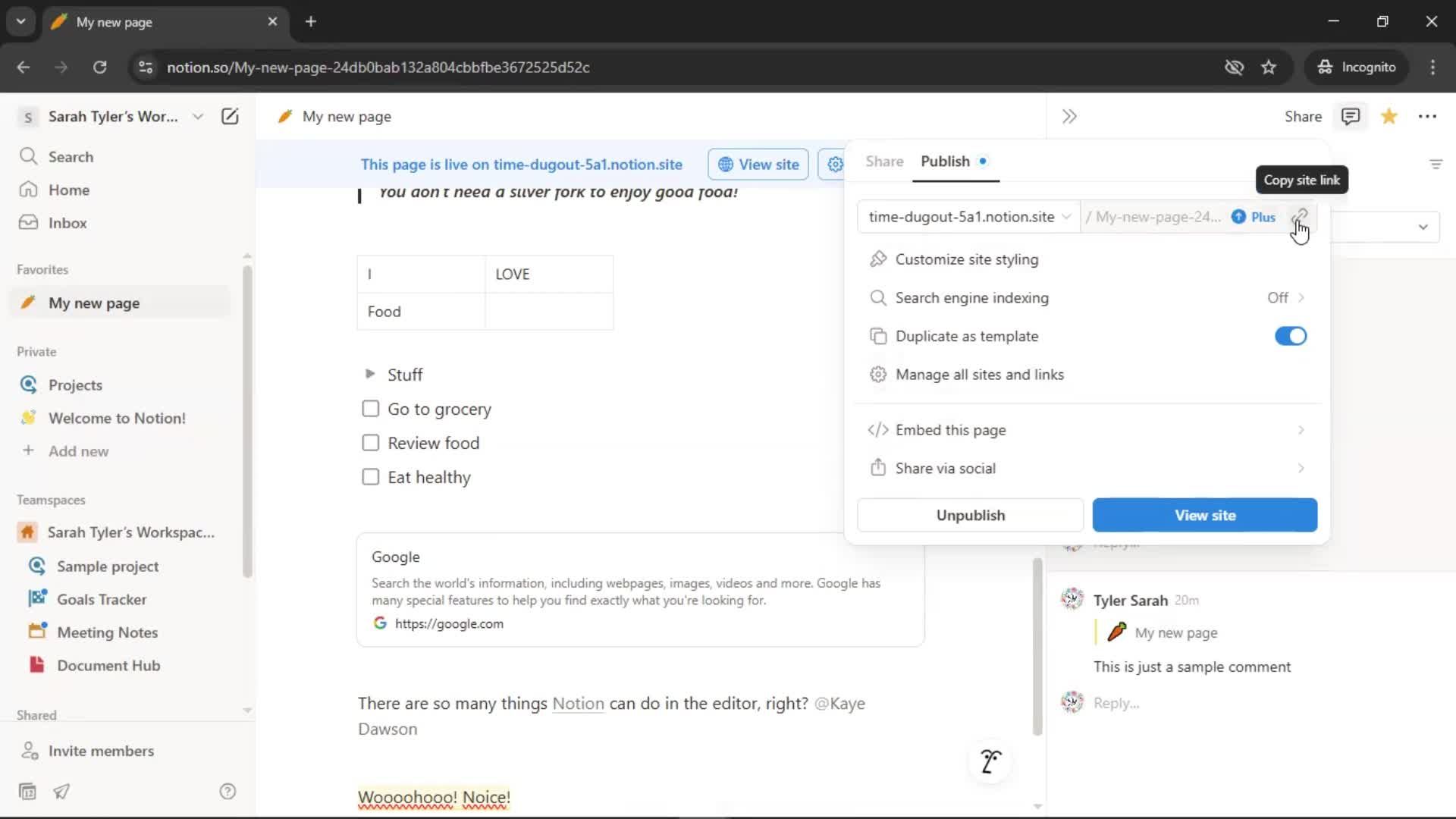Click the comments filter icon
The width and height of the screenshot is (1456, 819).
point(1436,164)
